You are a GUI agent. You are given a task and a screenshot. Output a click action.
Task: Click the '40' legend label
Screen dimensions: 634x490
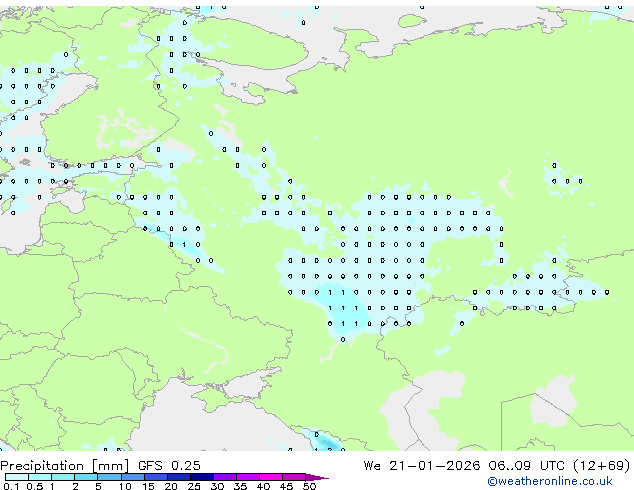pos(264,486)
